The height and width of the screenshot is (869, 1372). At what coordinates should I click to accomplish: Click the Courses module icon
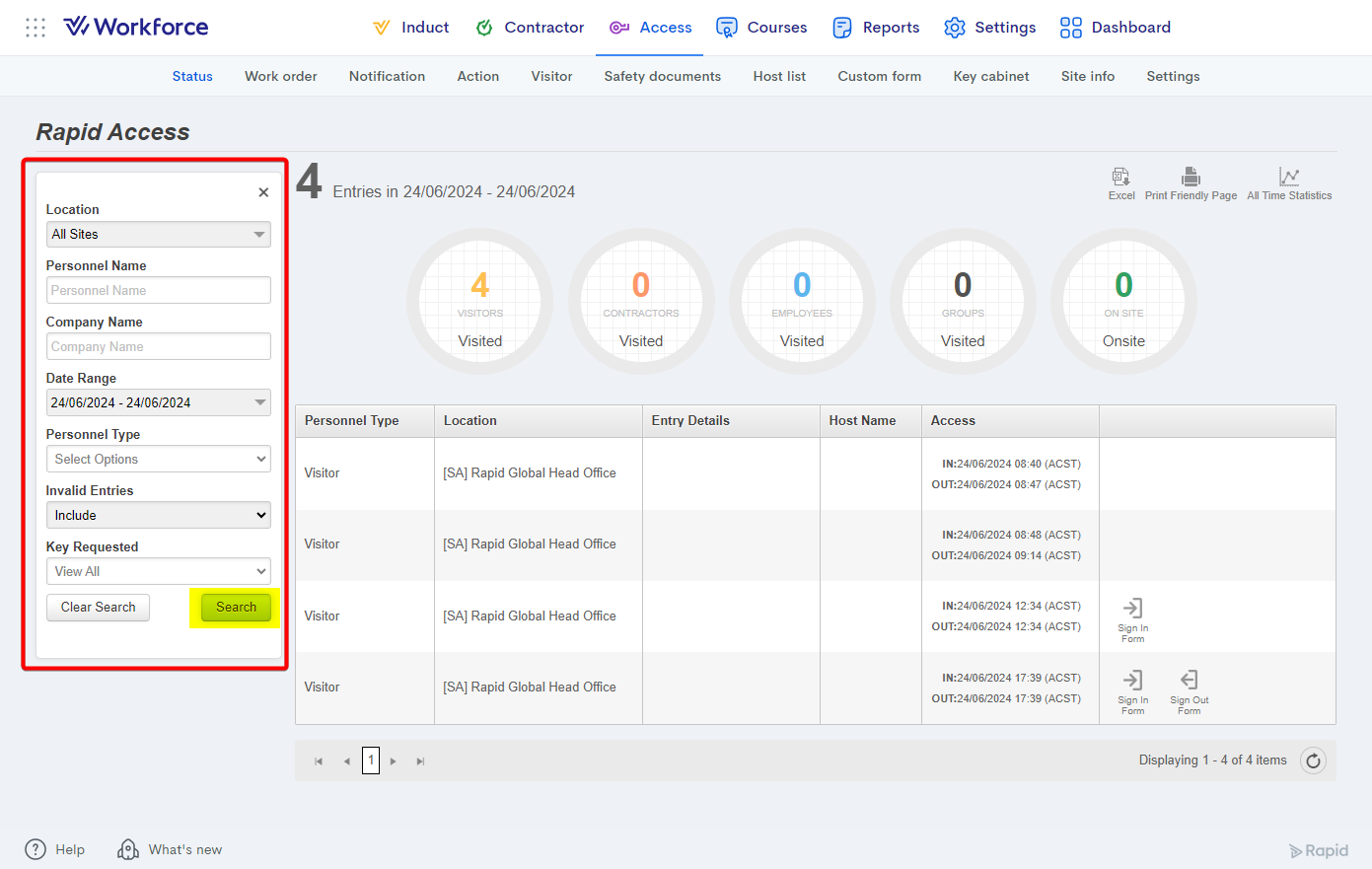pyautogui.click(x=727, y=28)
